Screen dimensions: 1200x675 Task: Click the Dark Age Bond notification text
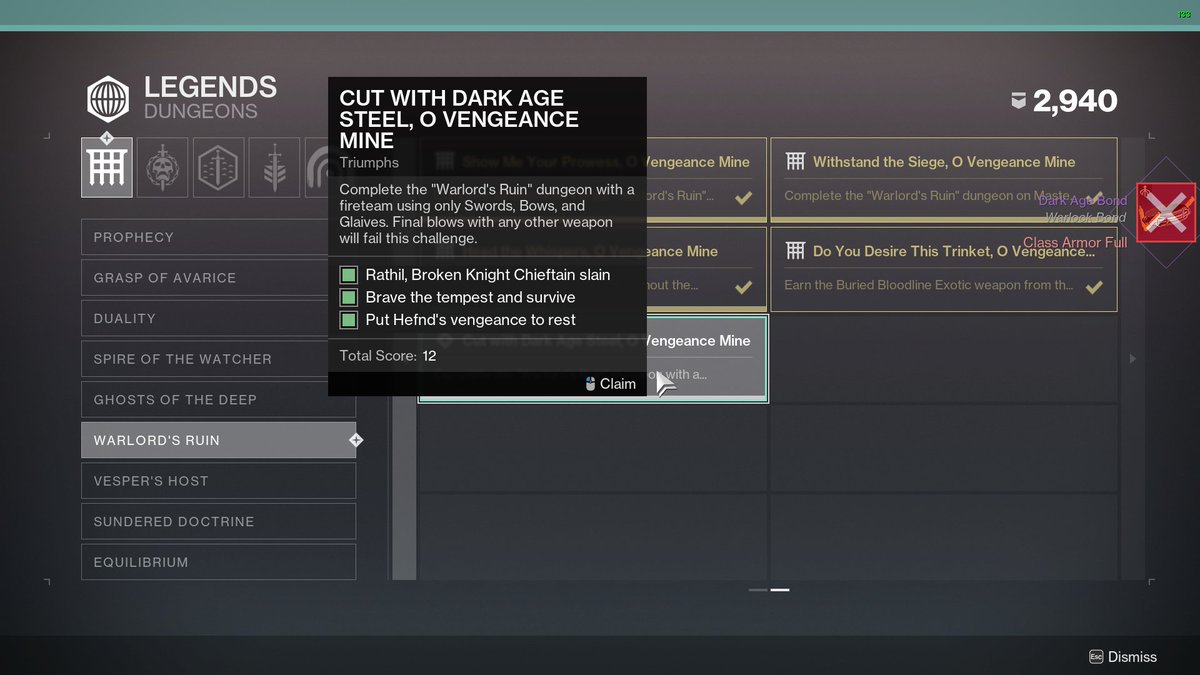coord(1082,201)
